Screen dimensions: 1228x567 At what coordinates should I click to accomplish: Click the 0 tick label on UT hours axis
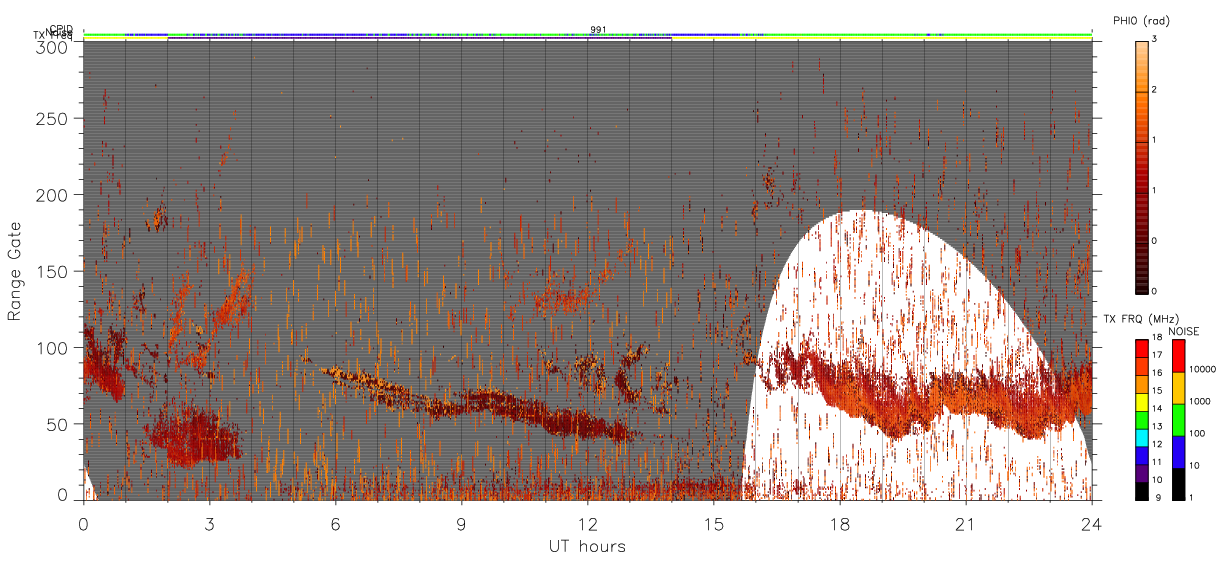pyautogui.click(x=84, y=524)
